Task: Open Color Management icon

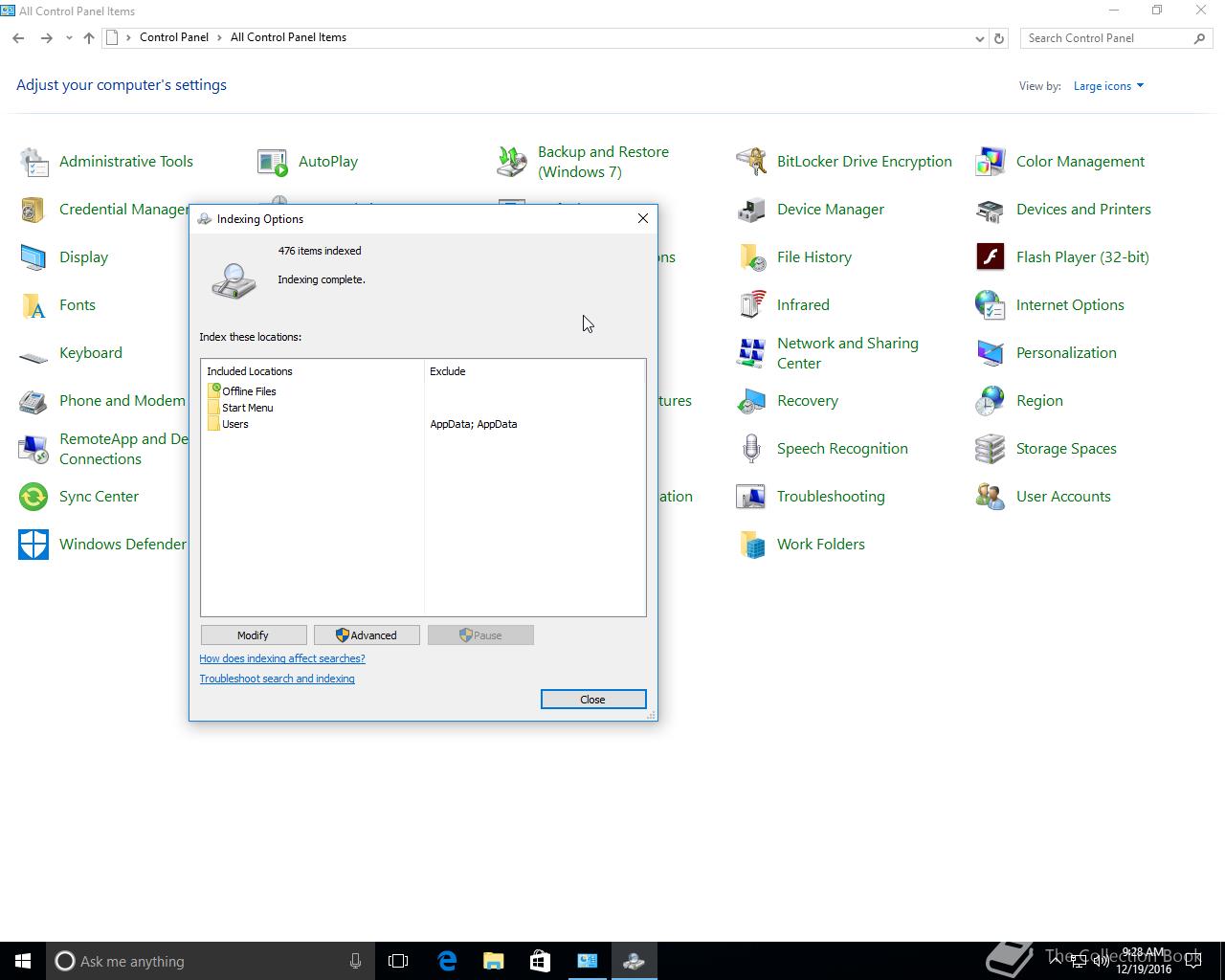Action: [x=991, y=162]
